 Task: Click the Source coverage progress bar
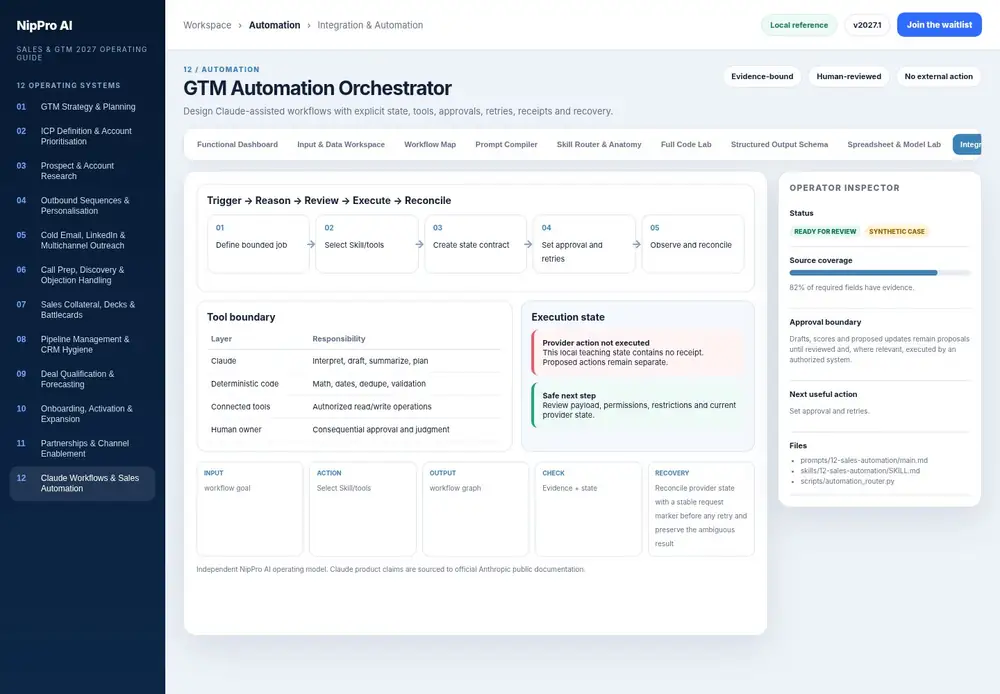(879, 273)
